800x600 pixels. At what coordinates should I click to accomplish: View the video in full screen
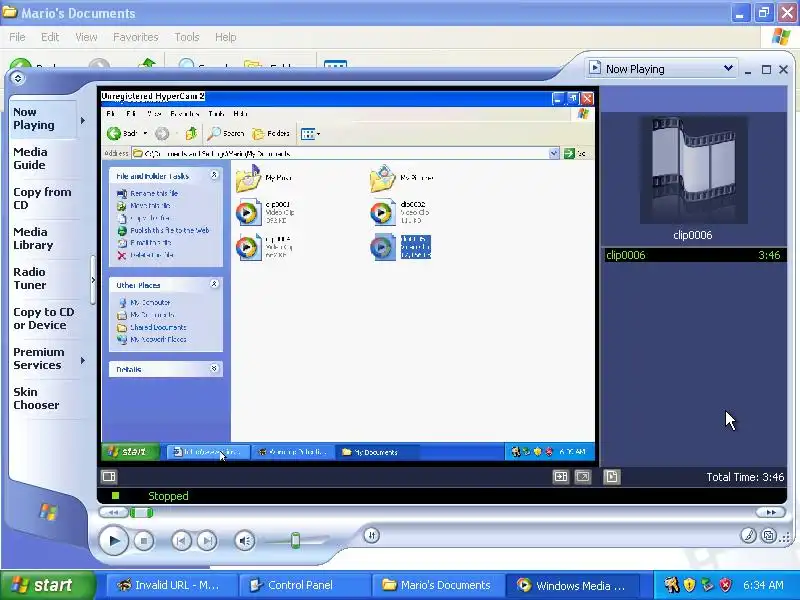[583, 477]
